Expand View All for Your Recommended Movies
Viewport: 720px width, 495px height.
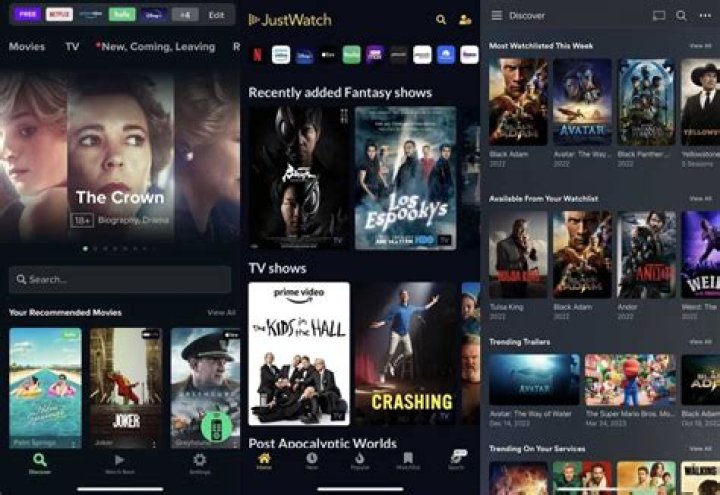(x=221, y=313)
